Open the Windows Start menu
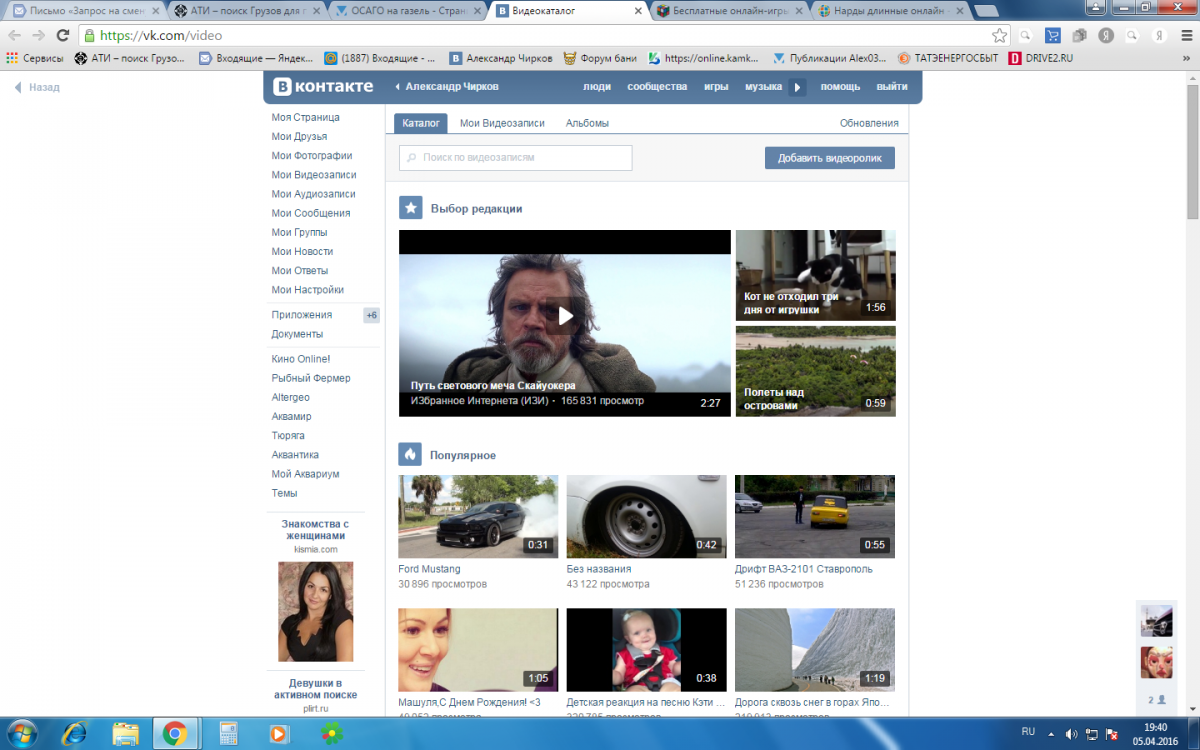The height and width of the screenshot is (750, 1200). point(20,734)
